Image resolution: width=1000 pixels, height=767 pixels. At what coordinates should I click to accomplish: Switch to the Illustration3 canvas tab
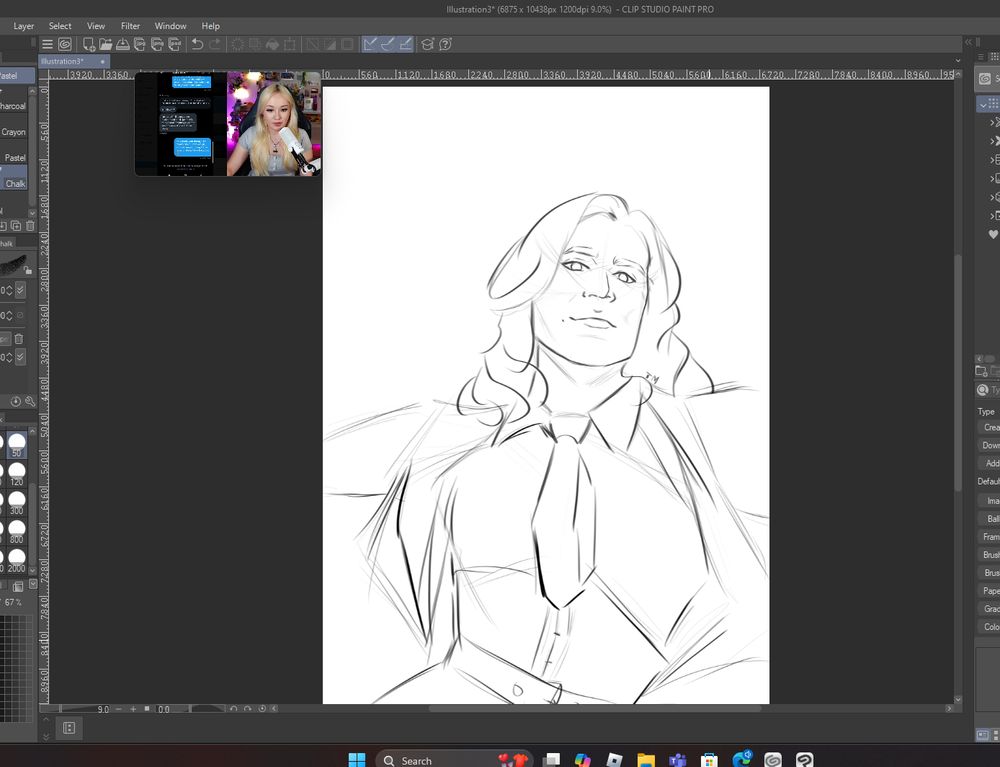pos(62,61)
